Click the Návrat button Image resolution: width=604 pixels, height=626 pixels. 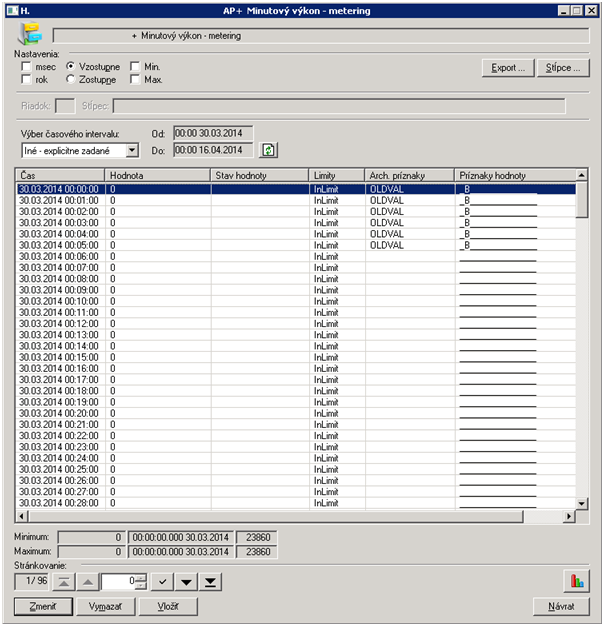561,606
